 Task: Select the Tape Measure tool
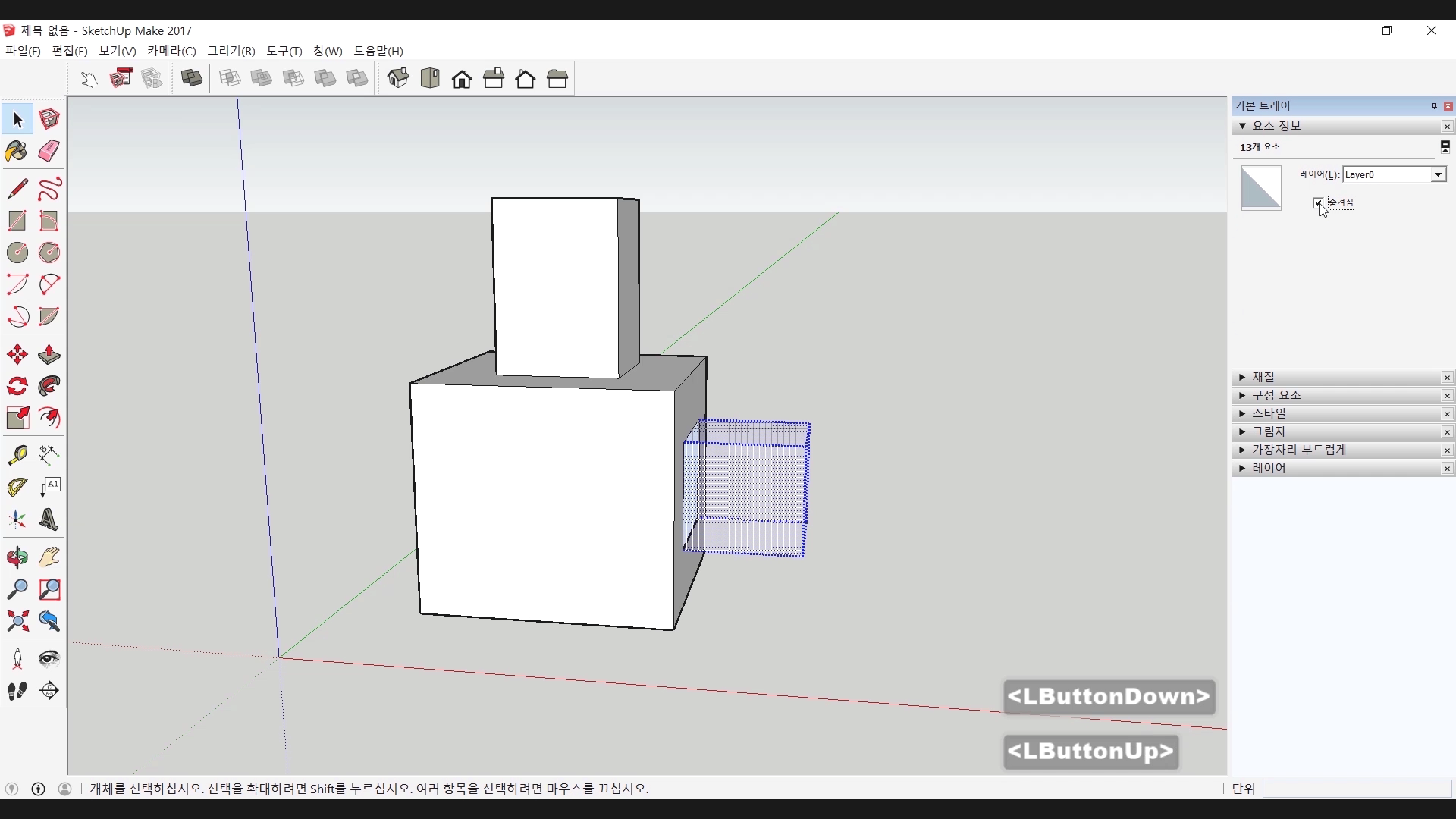click(x=17, y=454)
